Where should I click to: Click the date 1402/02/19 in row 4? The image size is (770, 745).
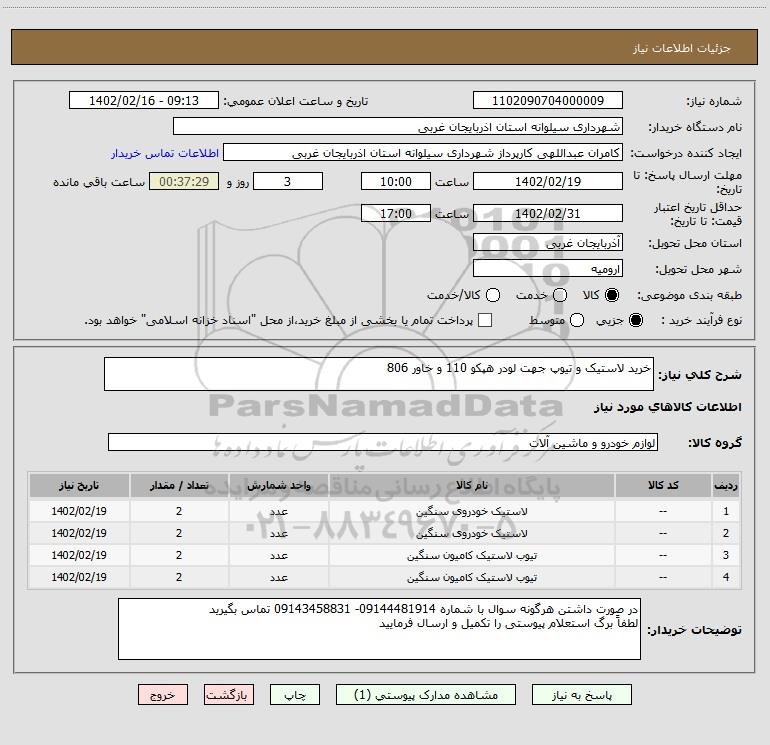[x=79, y=578]
